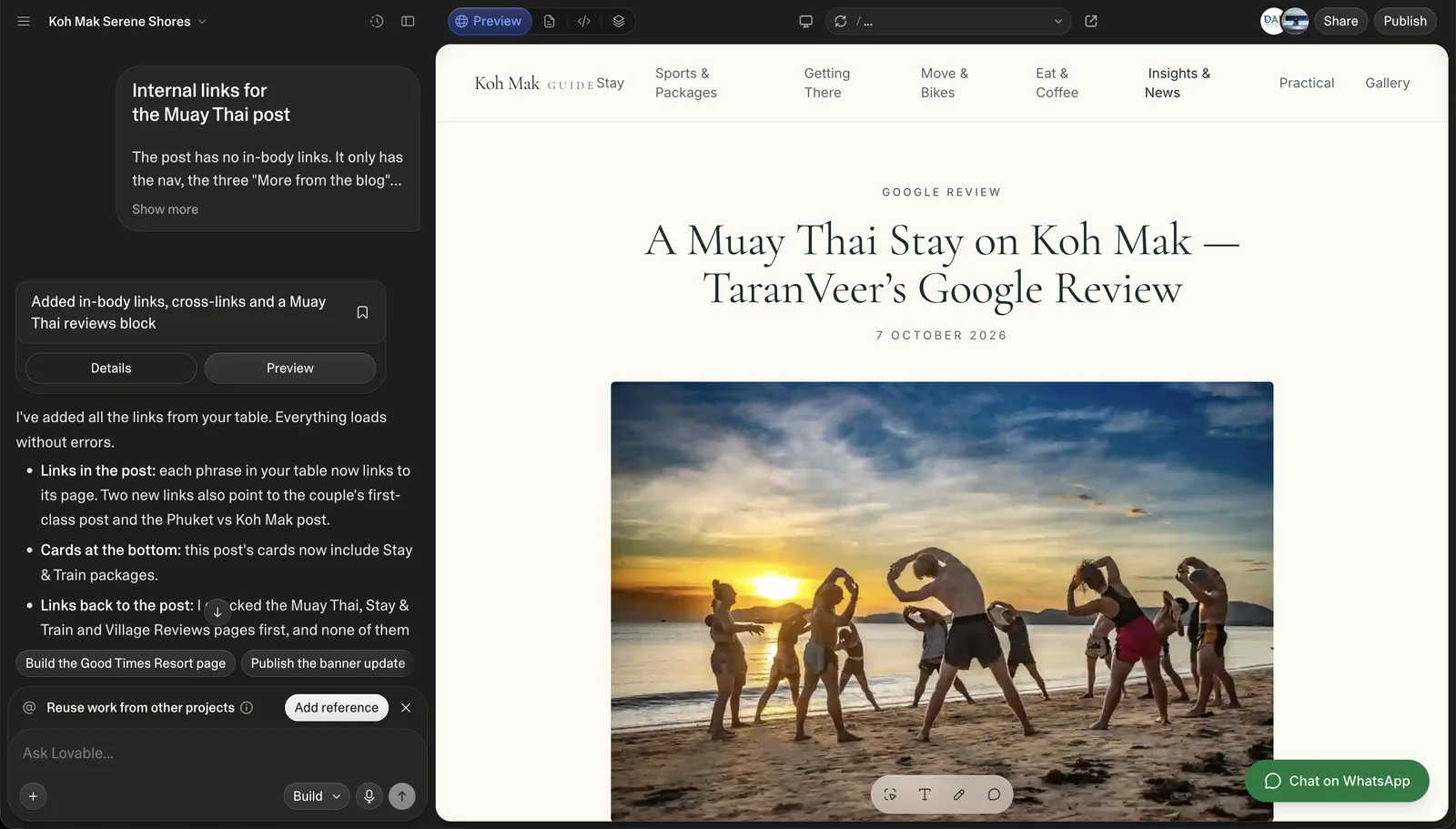This screenshot has height=829, width=1456.
Task: Open the comment tool in the preview toolbar
Action: (x=994, y=794)
